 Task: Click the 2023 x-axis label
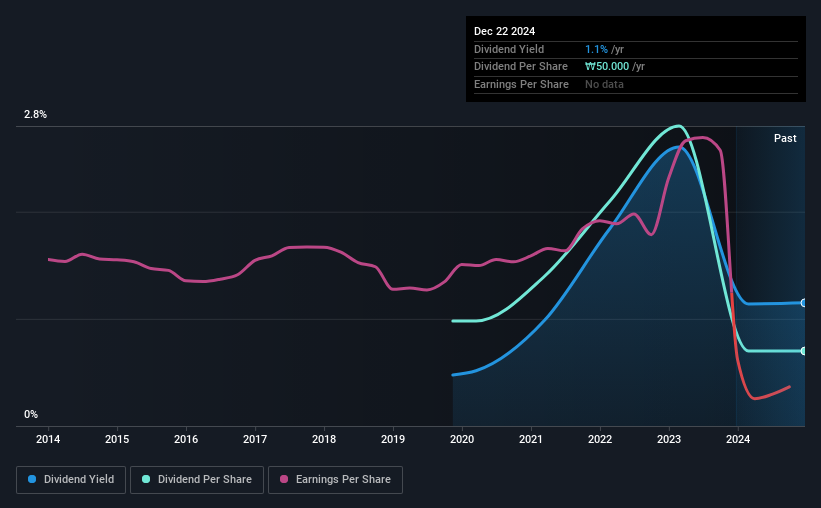pyautogui.click(x=669, y=439)
